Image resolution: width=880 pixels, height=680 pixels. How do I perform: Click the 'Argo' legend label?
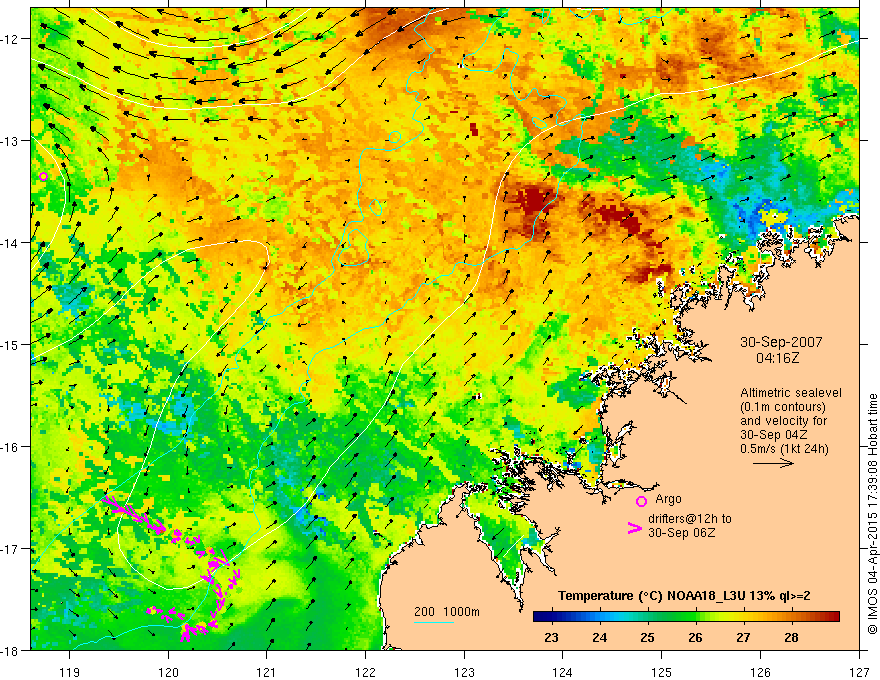click(x=668, y=499)
